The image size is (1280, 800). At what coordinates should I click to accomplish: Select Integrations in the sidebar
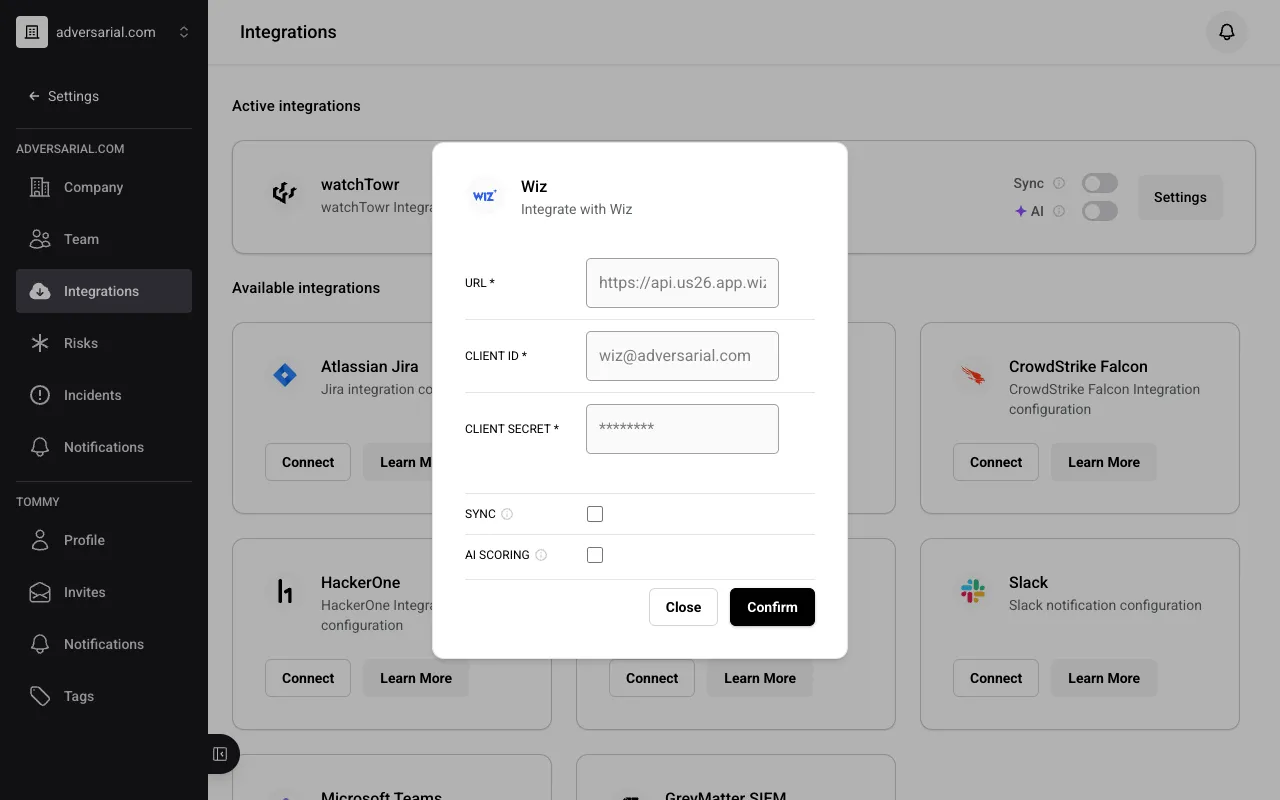click(x=104, y=291)
